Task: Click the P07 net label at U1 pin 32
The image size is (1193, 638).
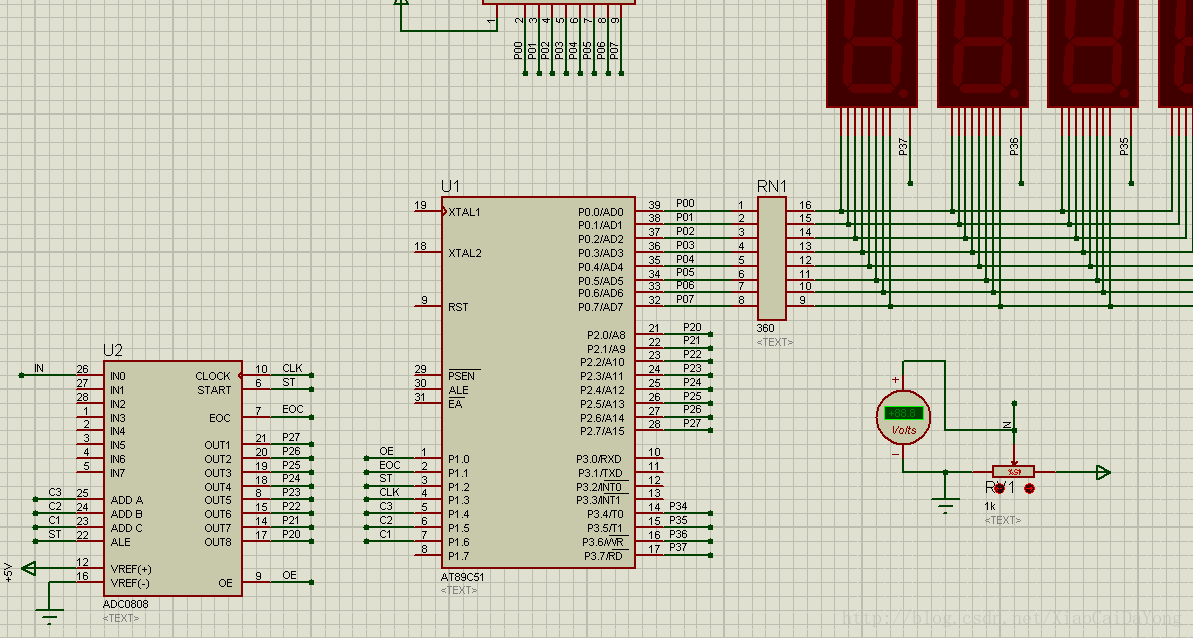Action: 686,300
